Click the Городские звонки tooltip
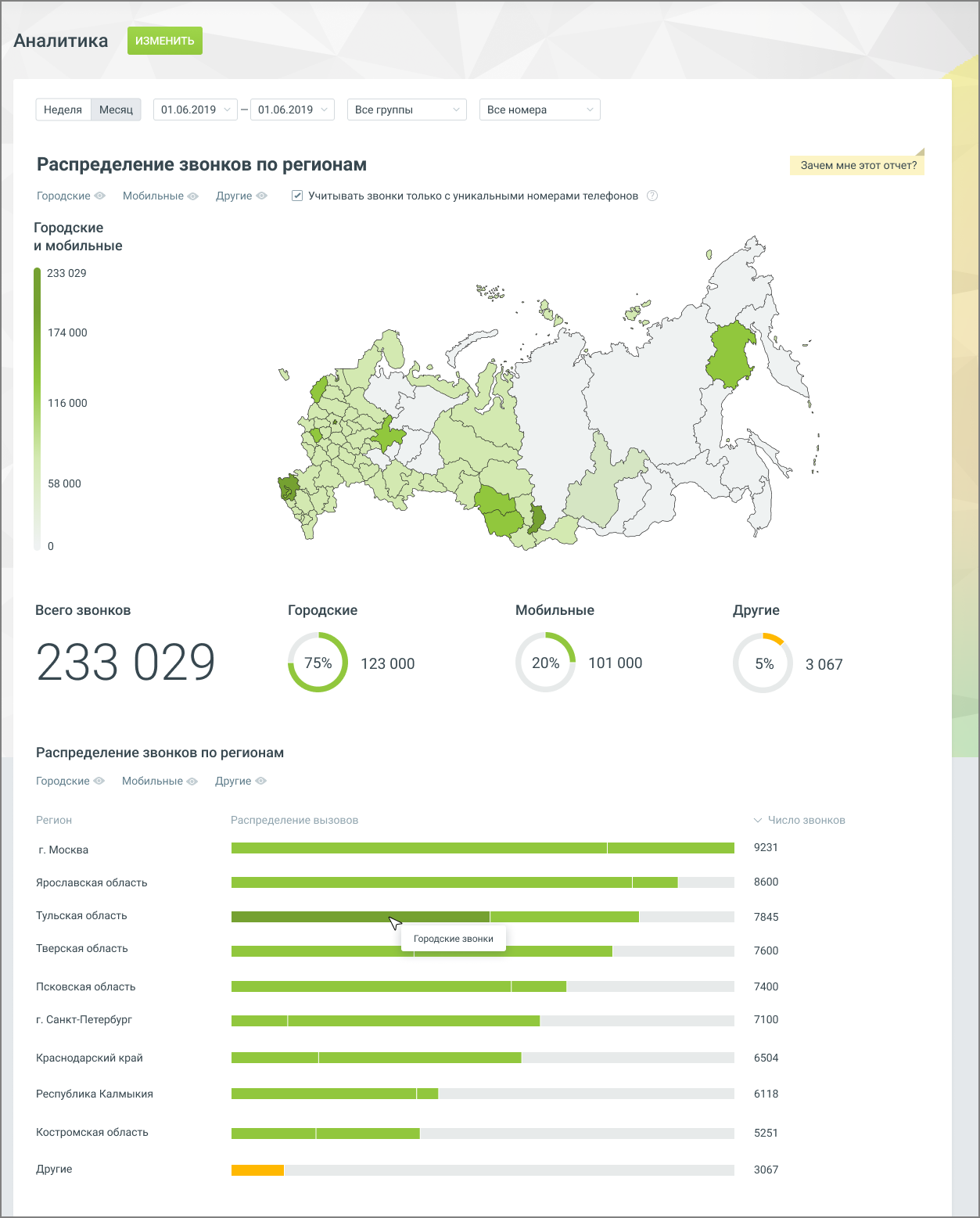Screen dimensions: 980x1218 point(454,939)
